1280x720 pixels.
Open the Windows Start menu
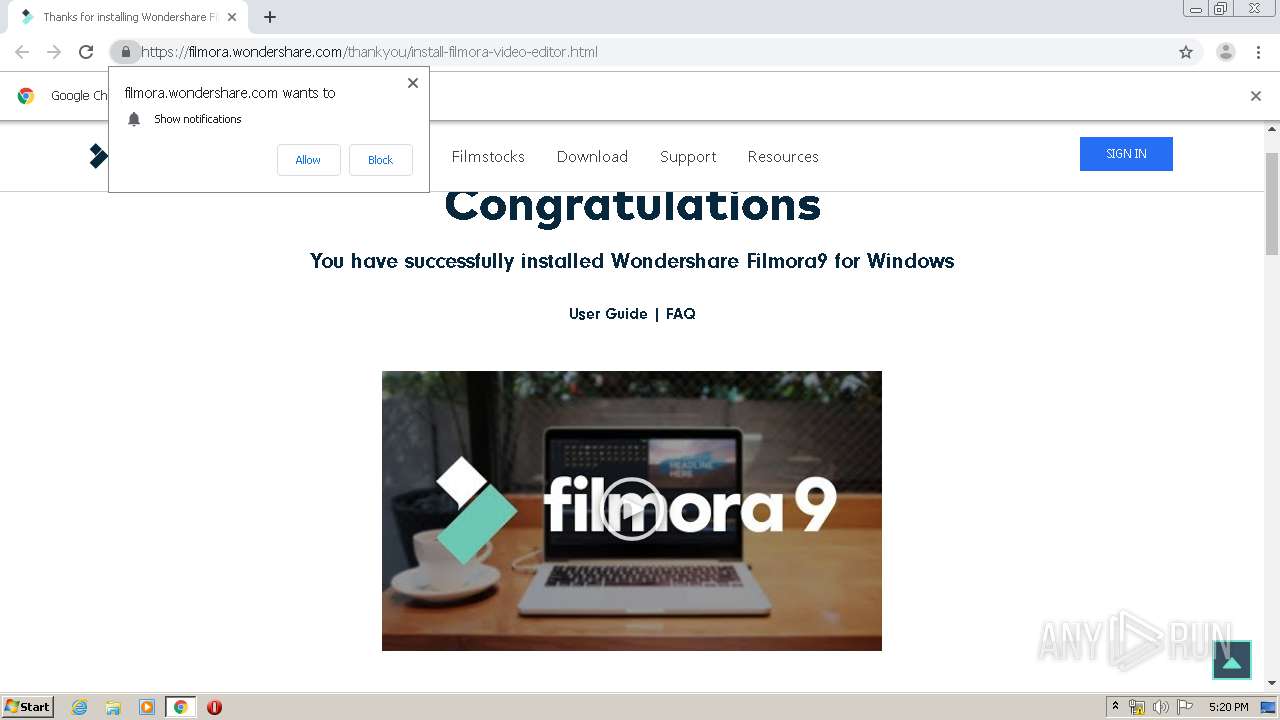point(28,707)
